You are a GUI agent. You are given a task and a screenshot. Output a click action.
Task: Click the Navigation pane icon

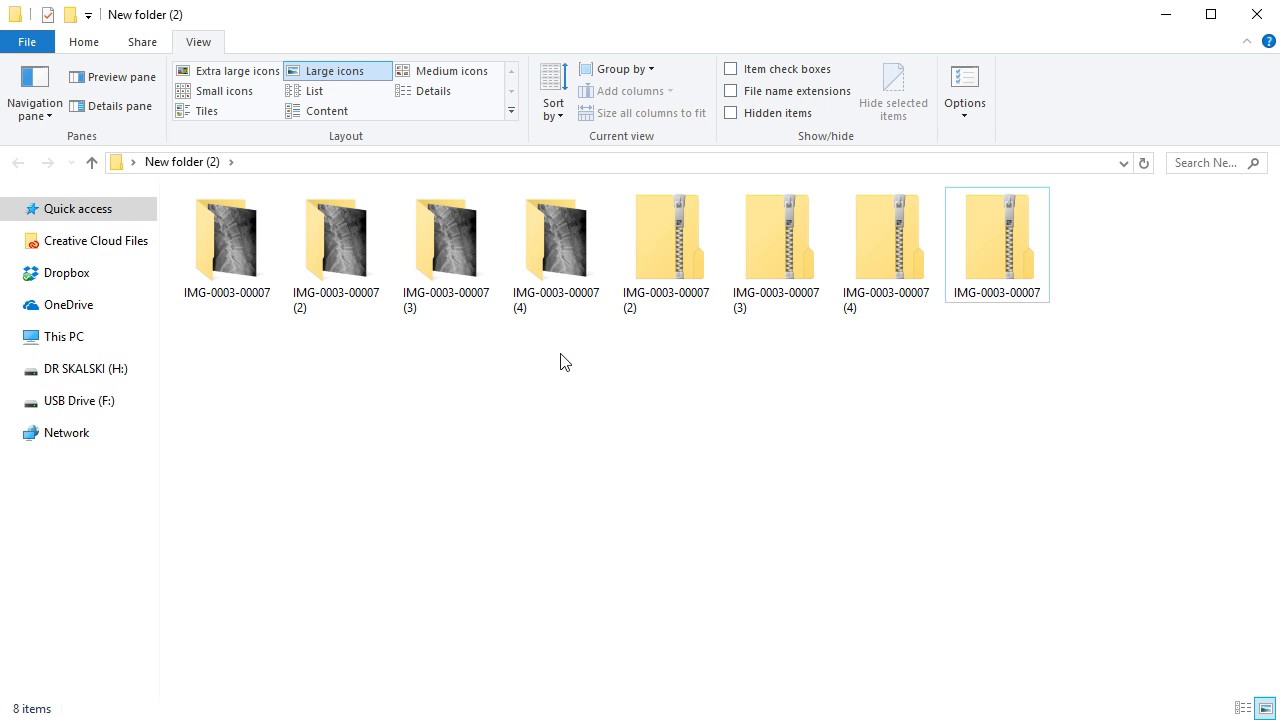[34, 78]
